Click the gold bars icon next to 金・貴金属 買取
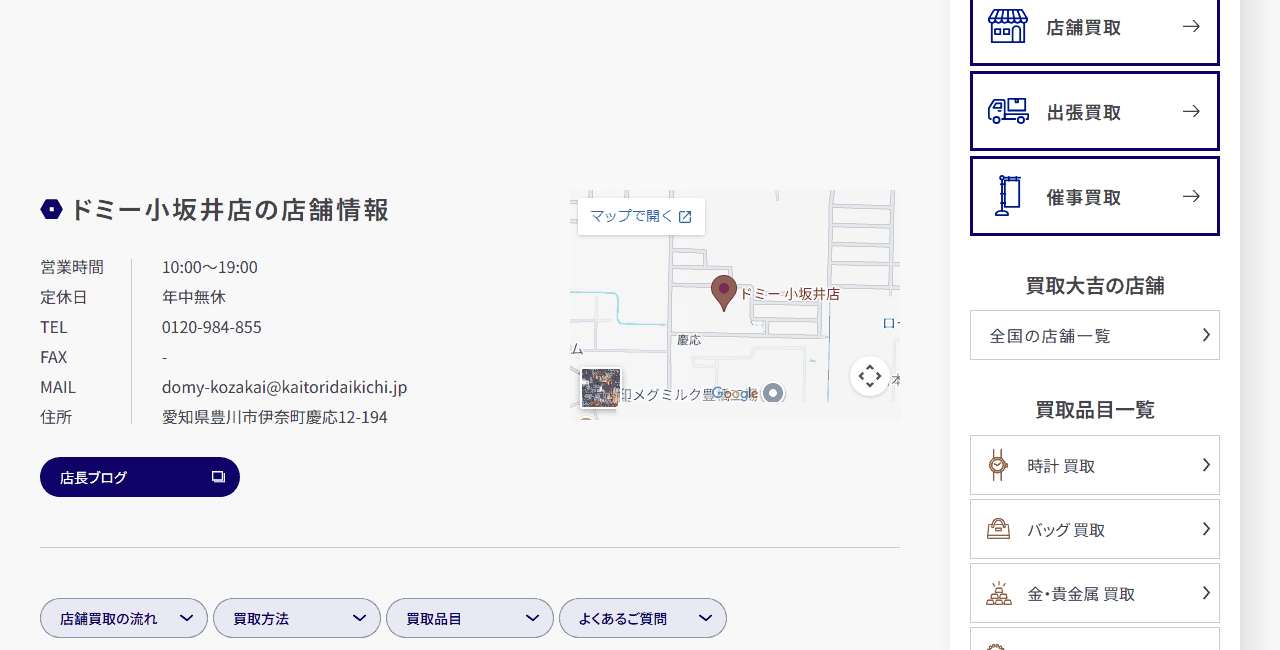This screenshot has height=650, width=1280. tap(998, 593)
